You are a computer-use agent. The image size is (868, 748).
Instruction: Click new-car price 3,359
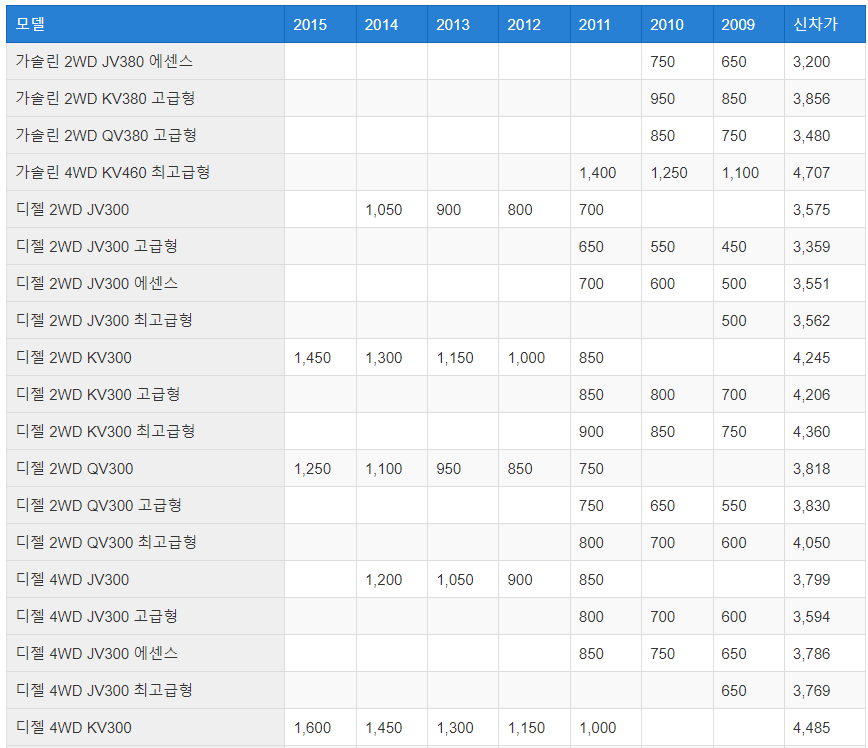[x=811, y=247]
